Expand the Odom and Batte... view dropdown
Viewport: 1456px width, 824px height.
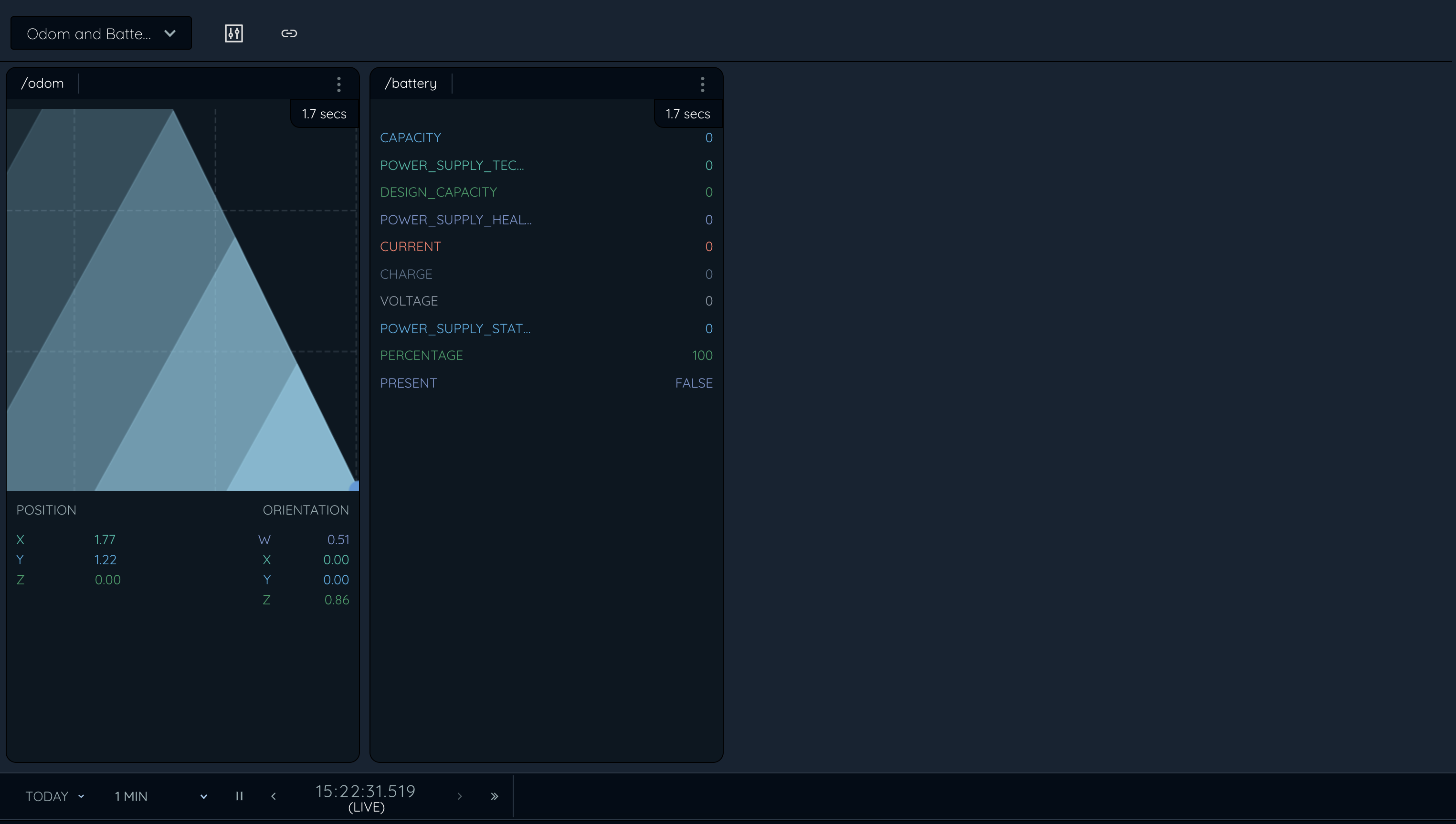(101, 33)
